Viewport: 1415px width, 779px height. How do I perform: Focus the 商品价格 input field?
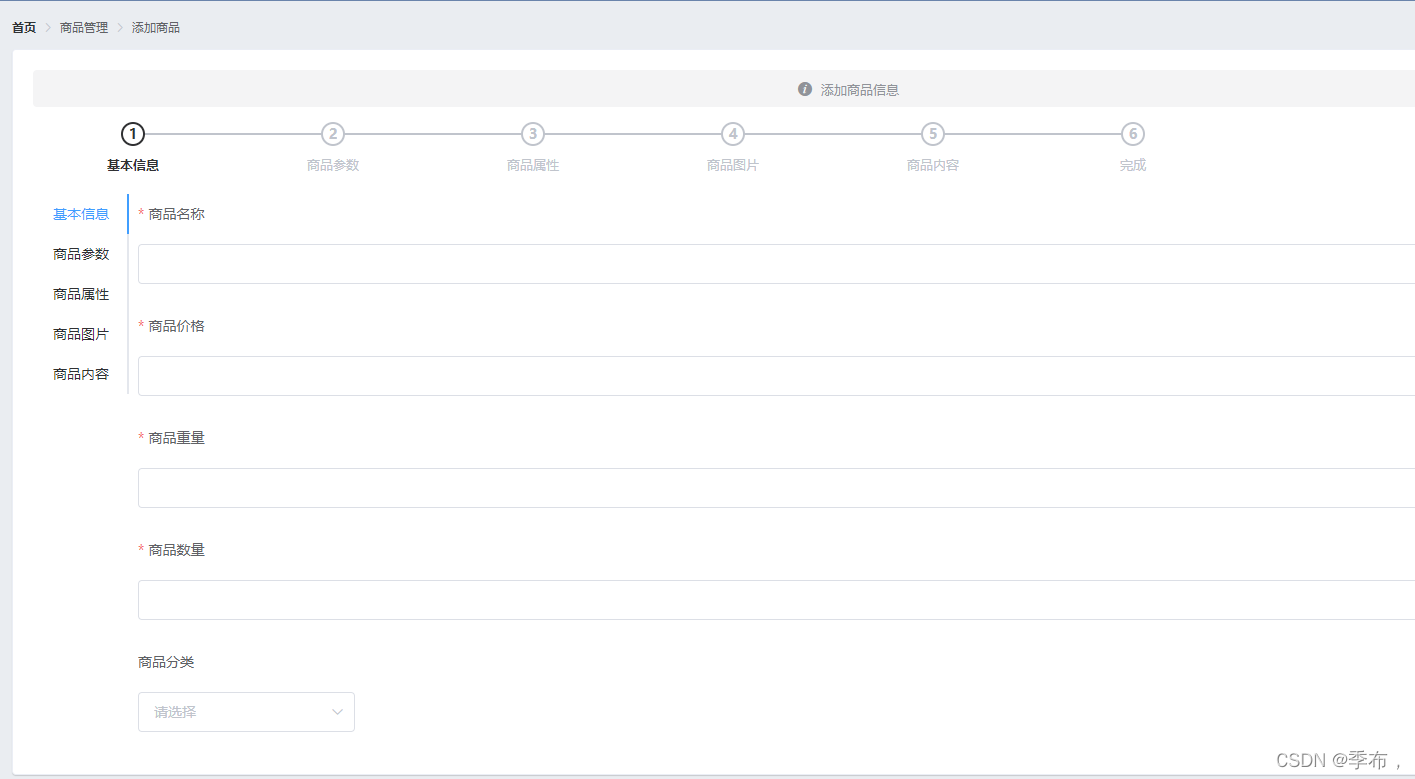pyautogui.click(x=776, y=376)
